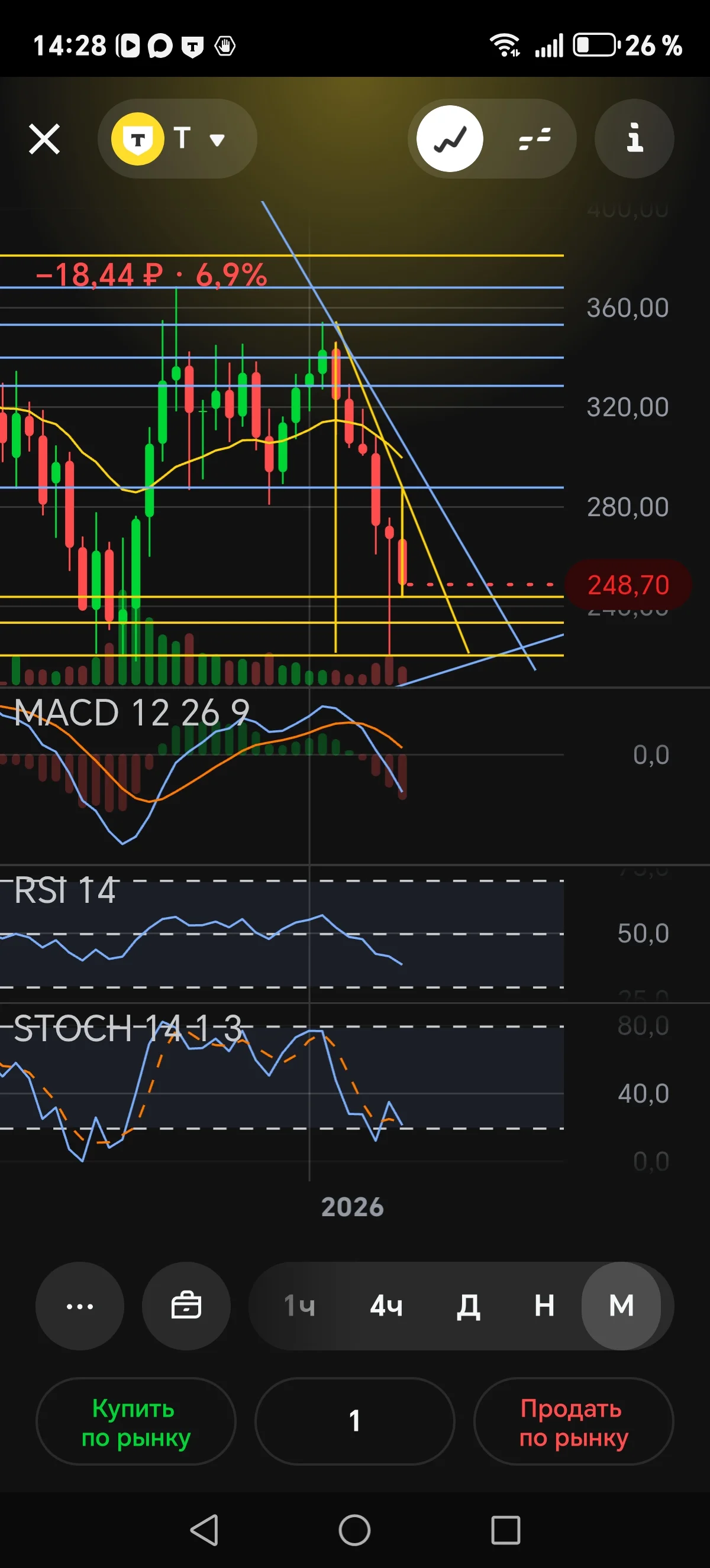Image resolution: width=710 pixels, height=1568 pixels.
Task: Tap Android home circle button
Action: [355, 1530]
